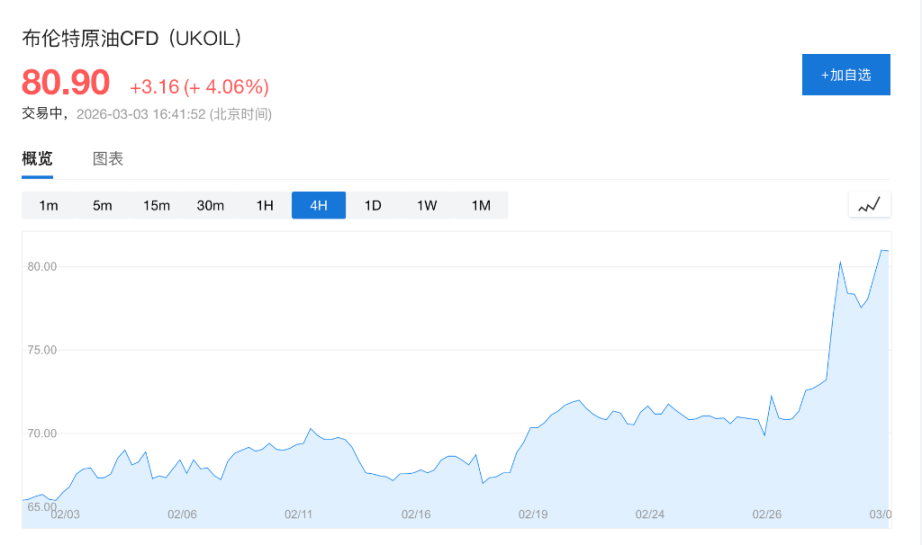Switch chart to 15m interval
This screenshot has height=545, width=922.
coord(157,206)
